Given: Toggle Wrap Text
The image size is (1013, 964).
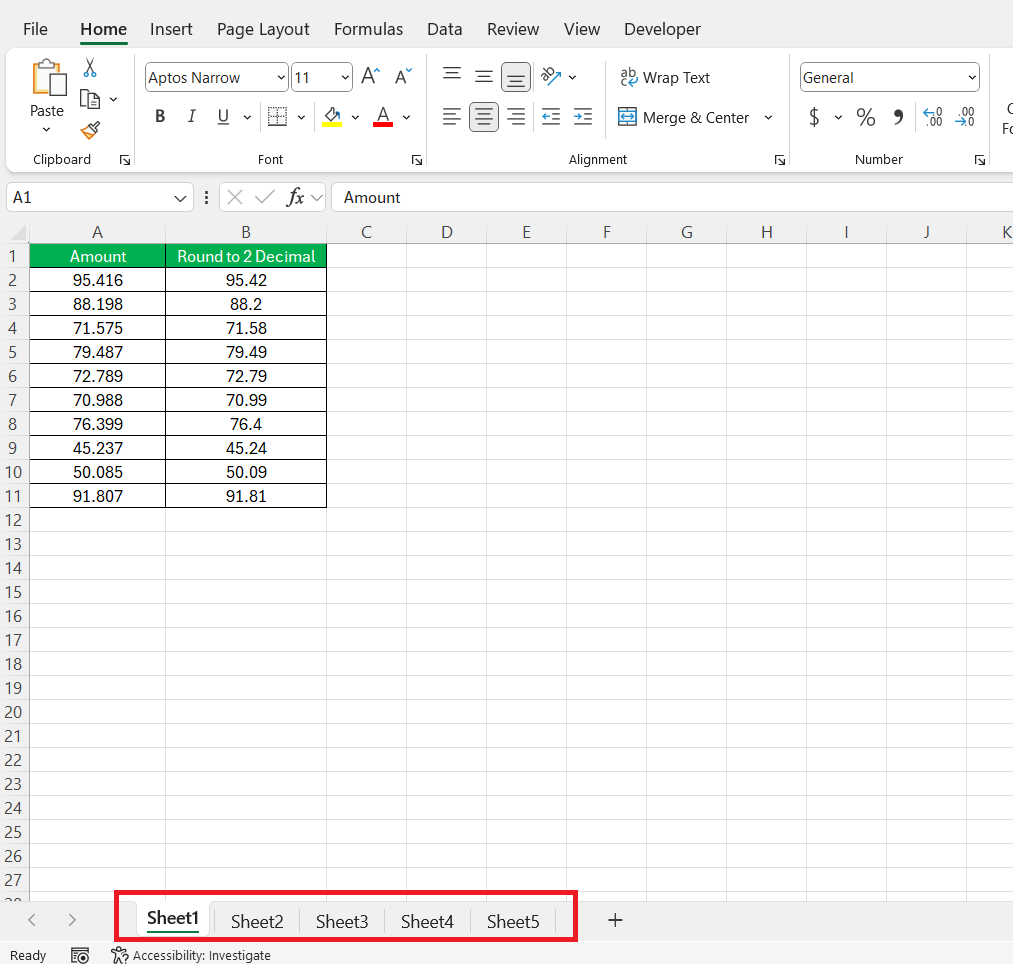Looking at the screenshot, I should pos(665,78).
